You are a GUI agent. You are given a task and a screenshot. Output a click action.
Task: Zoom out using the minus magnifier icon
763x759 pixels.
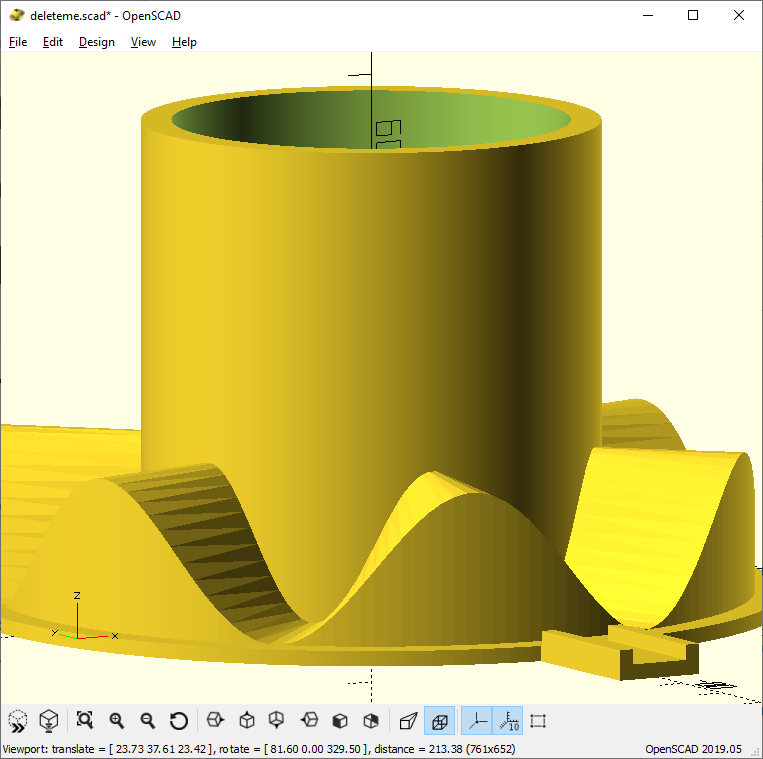pyautogui.click(x=148, y=720)
